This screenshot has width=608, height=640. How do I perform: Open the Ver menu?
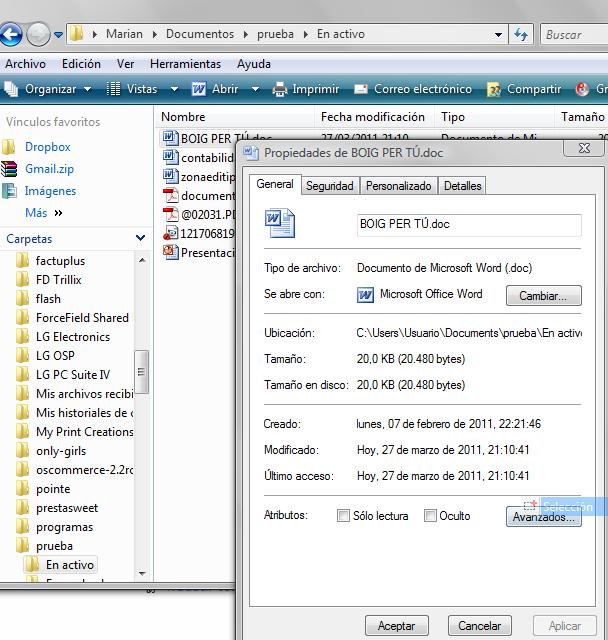click(125, 64)
